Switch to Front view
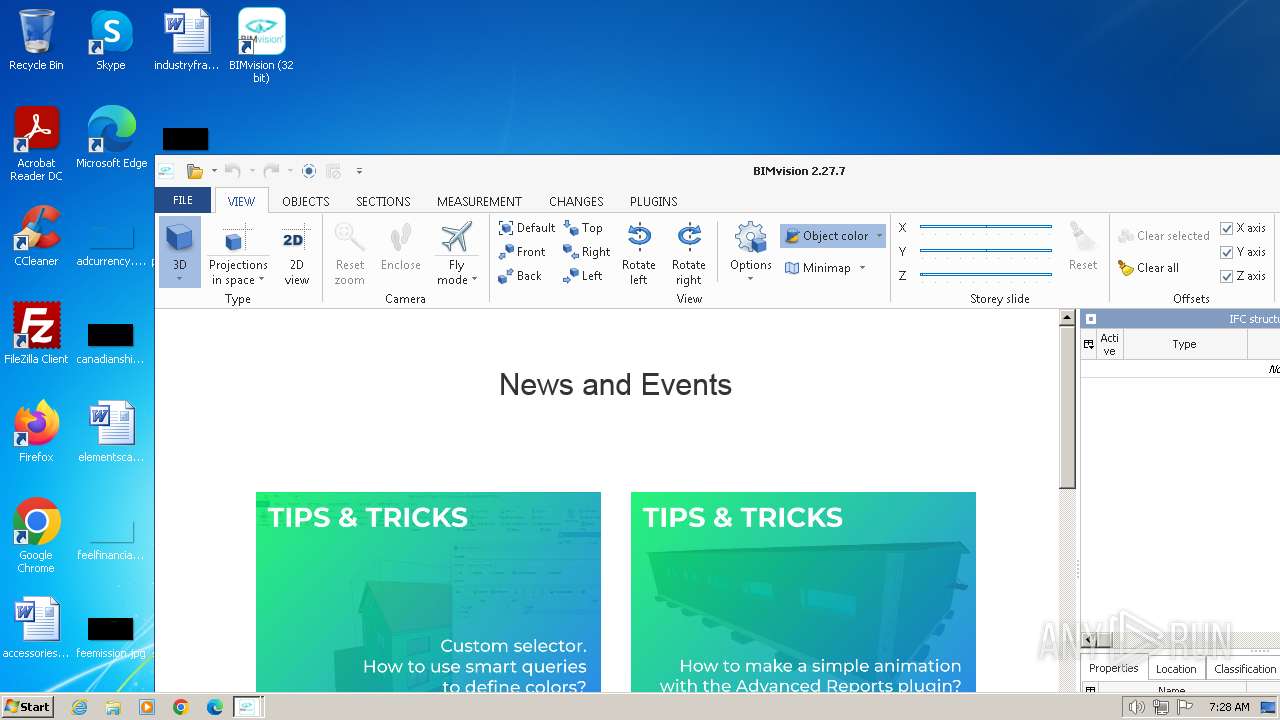Image resolution: width=1280 pixels, height=720 pixels. 521,252
